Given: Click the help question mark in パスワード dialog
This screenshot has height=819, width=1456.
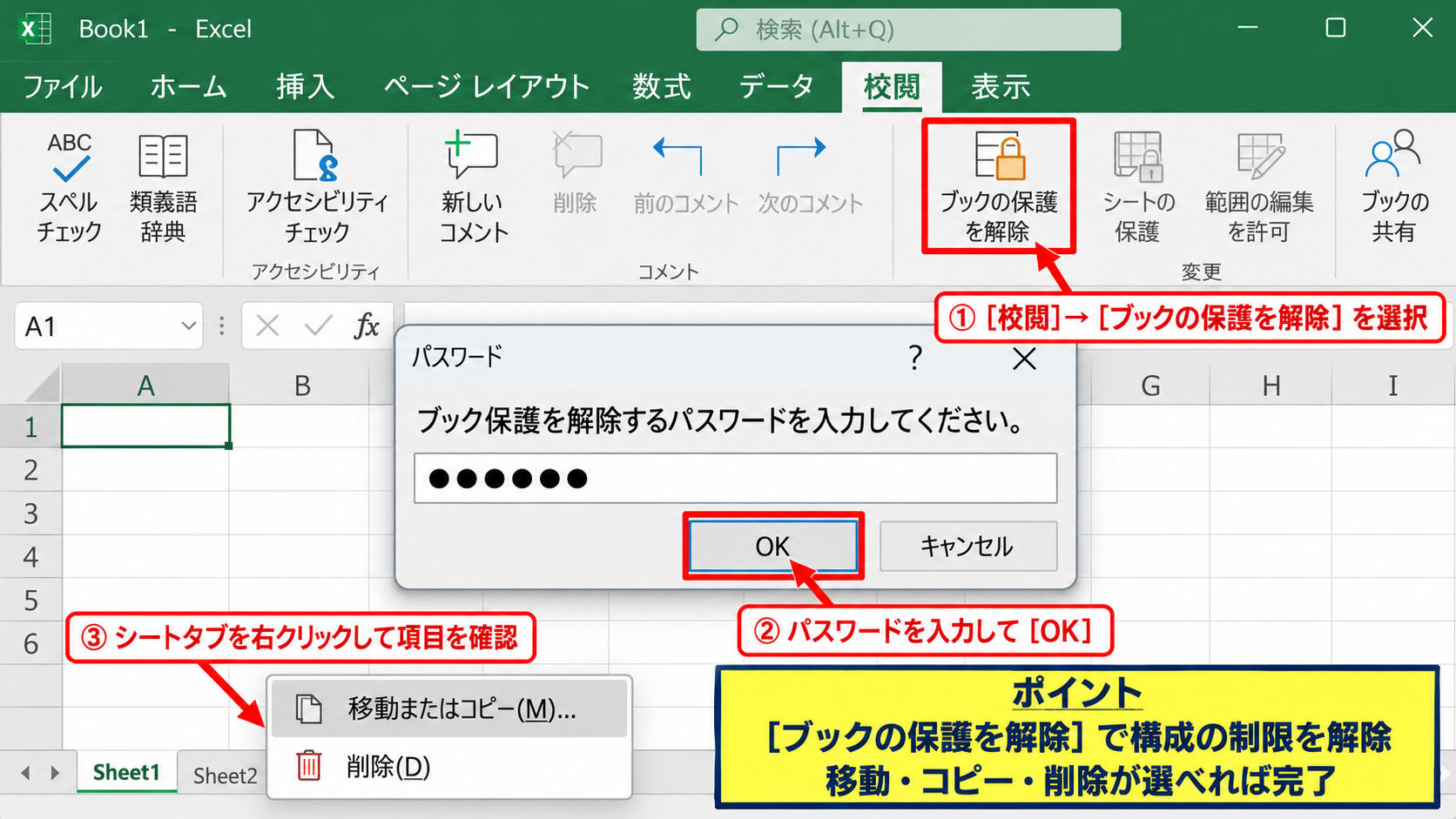Looking at the screenshot, I should click(x=915, y=358).
